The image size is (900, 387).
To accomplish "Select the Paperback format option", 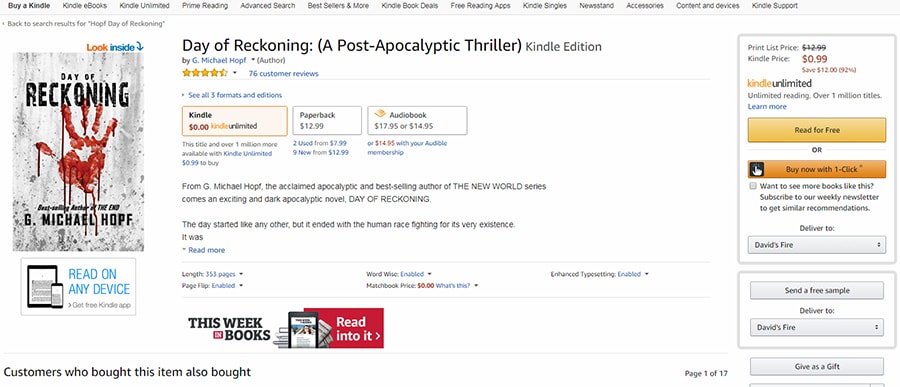I will [x=327, y=121].
